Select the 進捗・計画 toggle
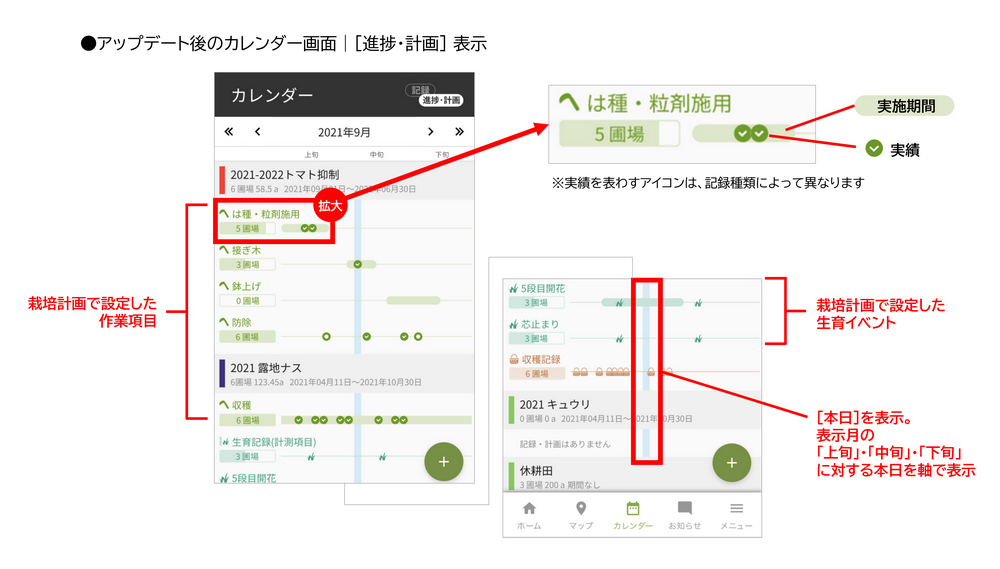 click(x=441, y=100)
